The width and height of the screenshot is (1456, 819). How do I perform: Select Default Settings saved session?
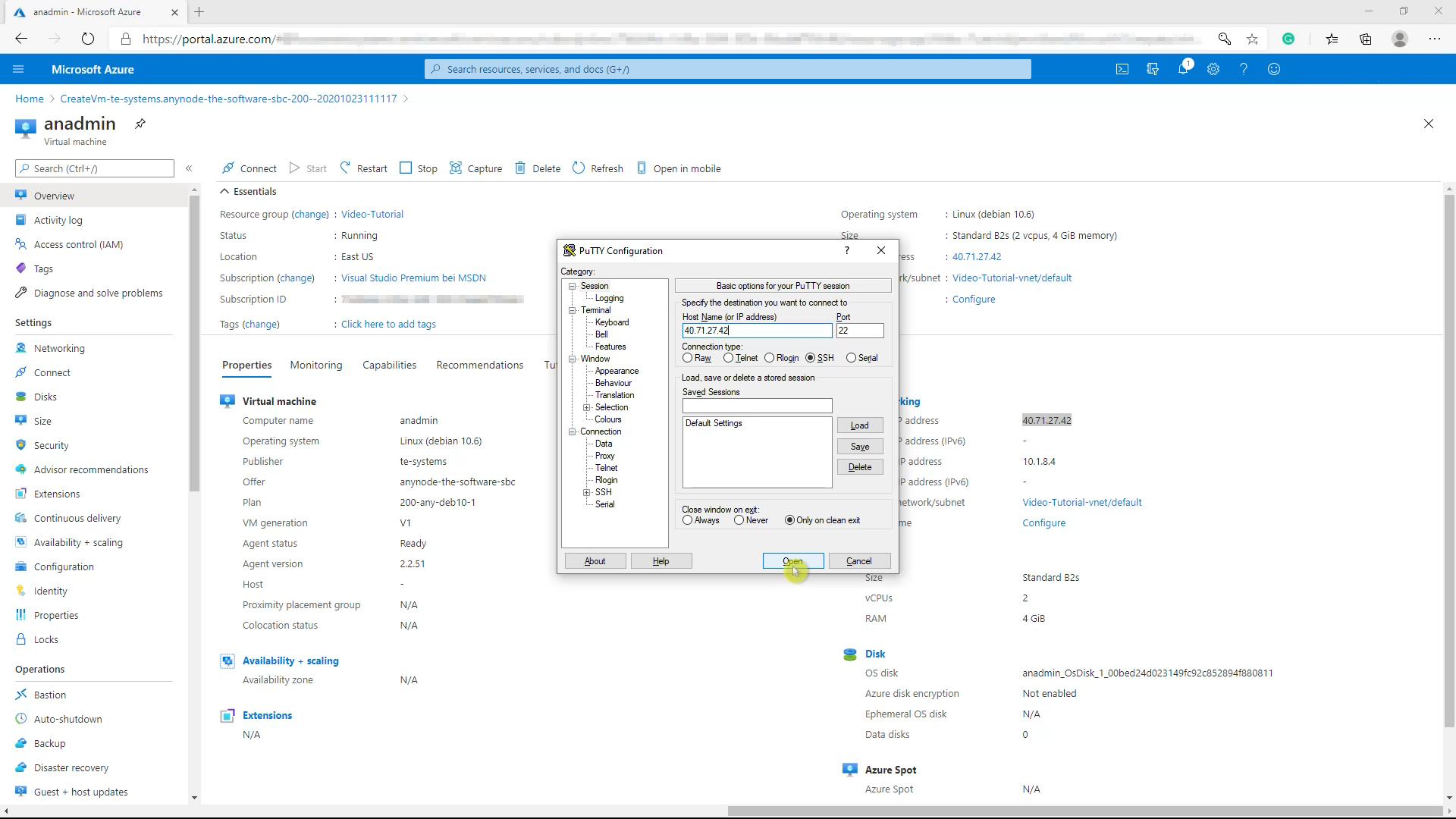click(714, 423)
